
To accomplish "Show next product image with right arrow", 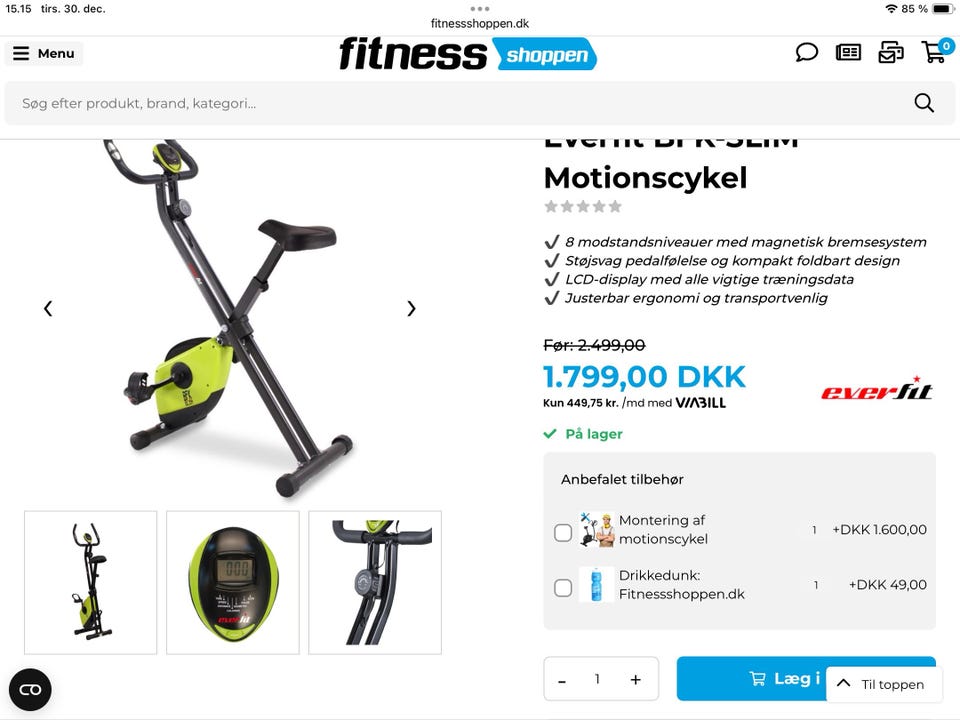I will pyautogui.click(x=411, y=309).
